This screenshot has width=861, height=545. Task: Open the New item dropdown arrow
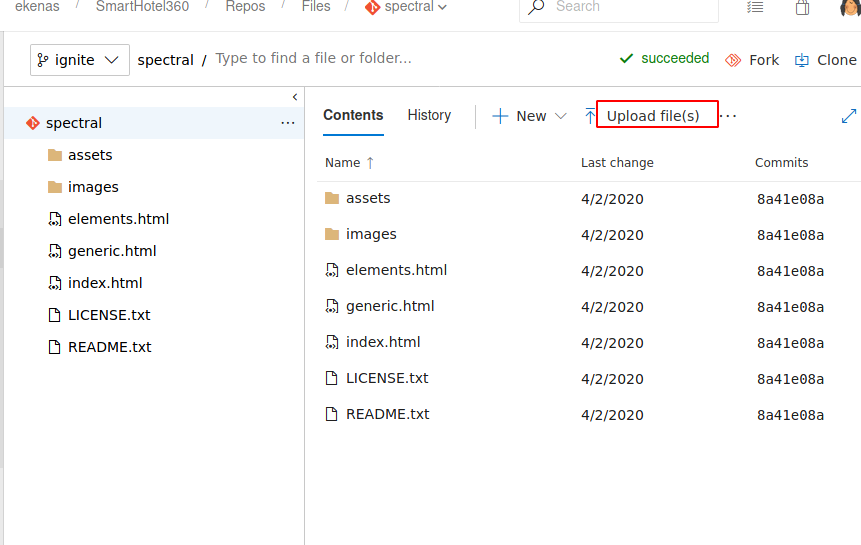(560, 116)
